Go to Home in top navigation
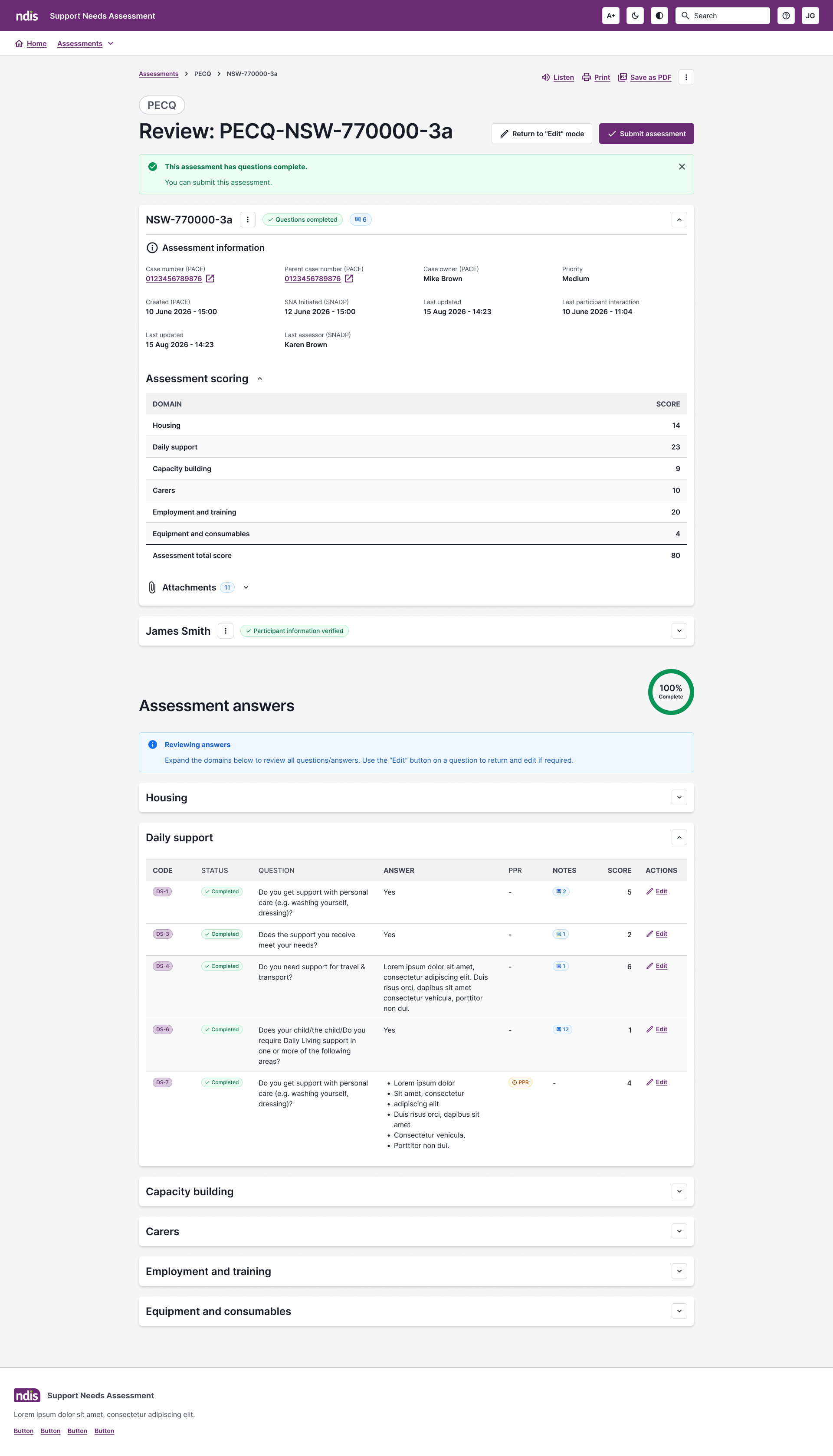 pos(36,43)
